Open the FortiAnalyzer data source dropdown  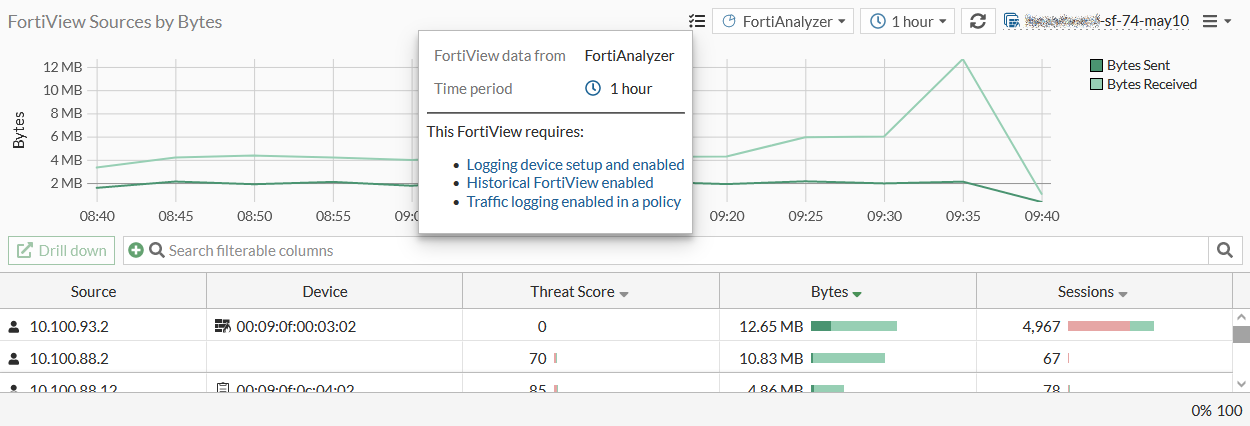[x=783, y=21]
